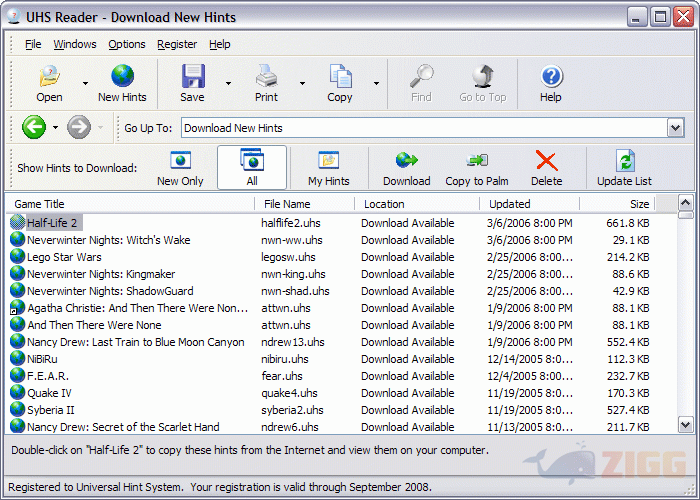Open the forward button history dropdown
700x500 pixels.
pyautogui.click(x=100, y=128)
